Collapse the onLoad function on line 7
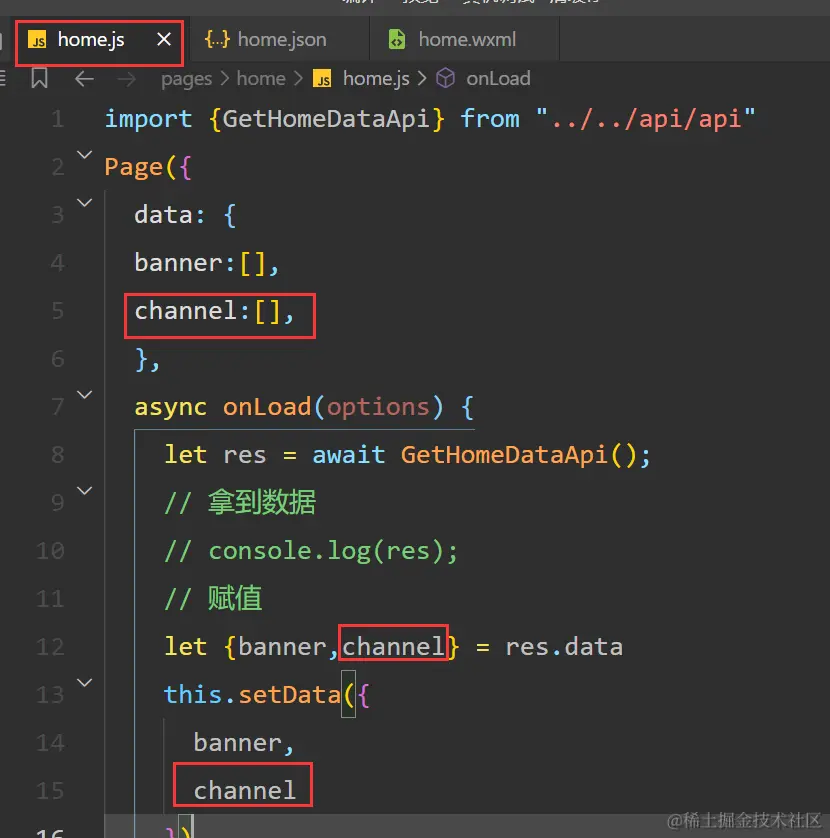This screenshot has height=838, width=830. pyautogui.click(x=84, y=395)
